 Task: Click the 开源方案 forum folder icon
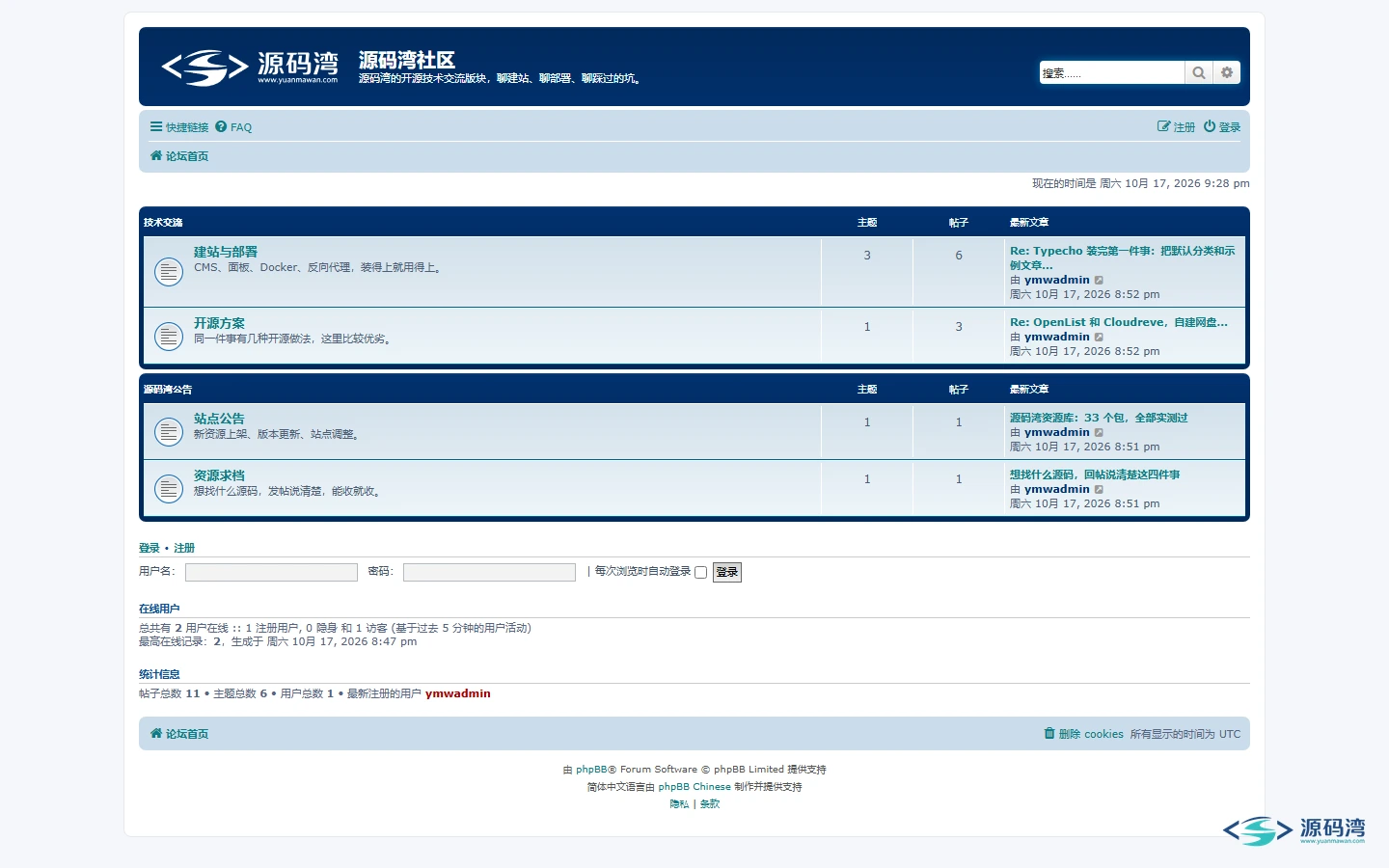[x=169, y=337]
